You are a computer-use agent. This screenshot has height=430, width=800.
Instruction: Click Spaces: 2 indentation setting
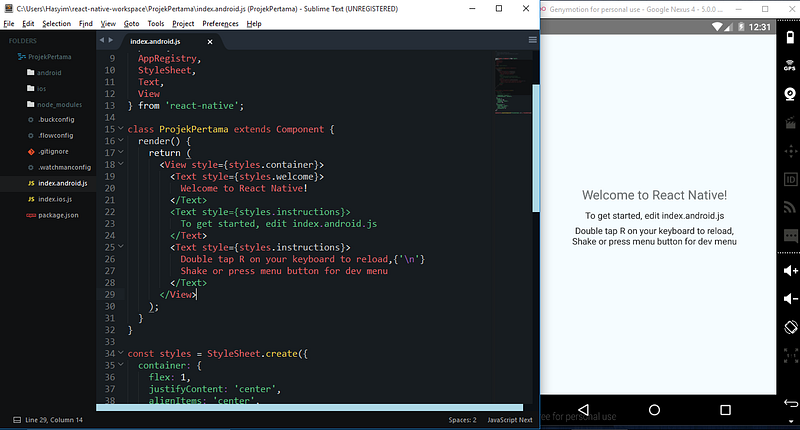click(462, 420)
